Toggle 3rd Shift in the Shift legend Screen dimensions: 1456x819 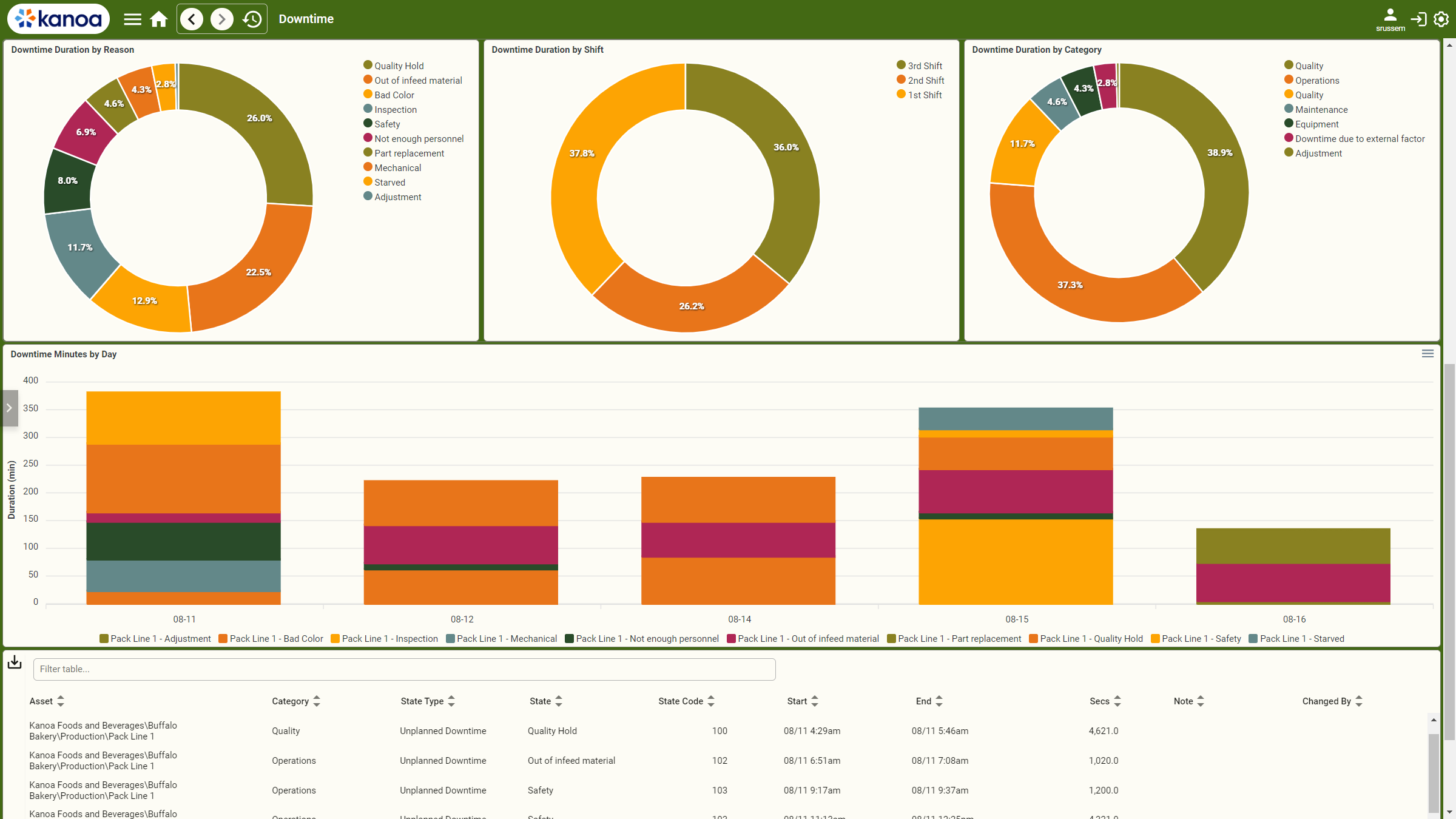click(920, 66)
